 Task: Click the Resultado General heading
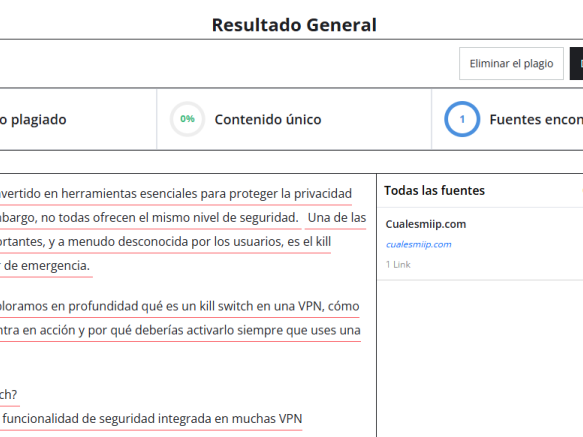tap(294, 25)
